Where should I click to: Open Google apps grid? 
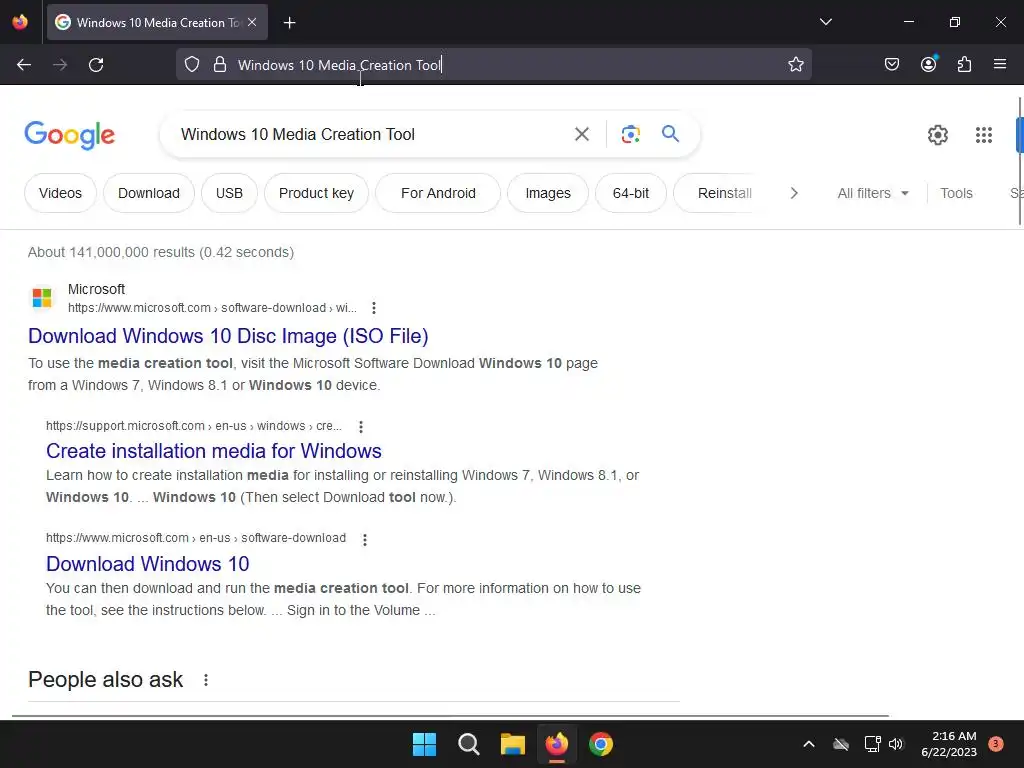pos(984,135)
